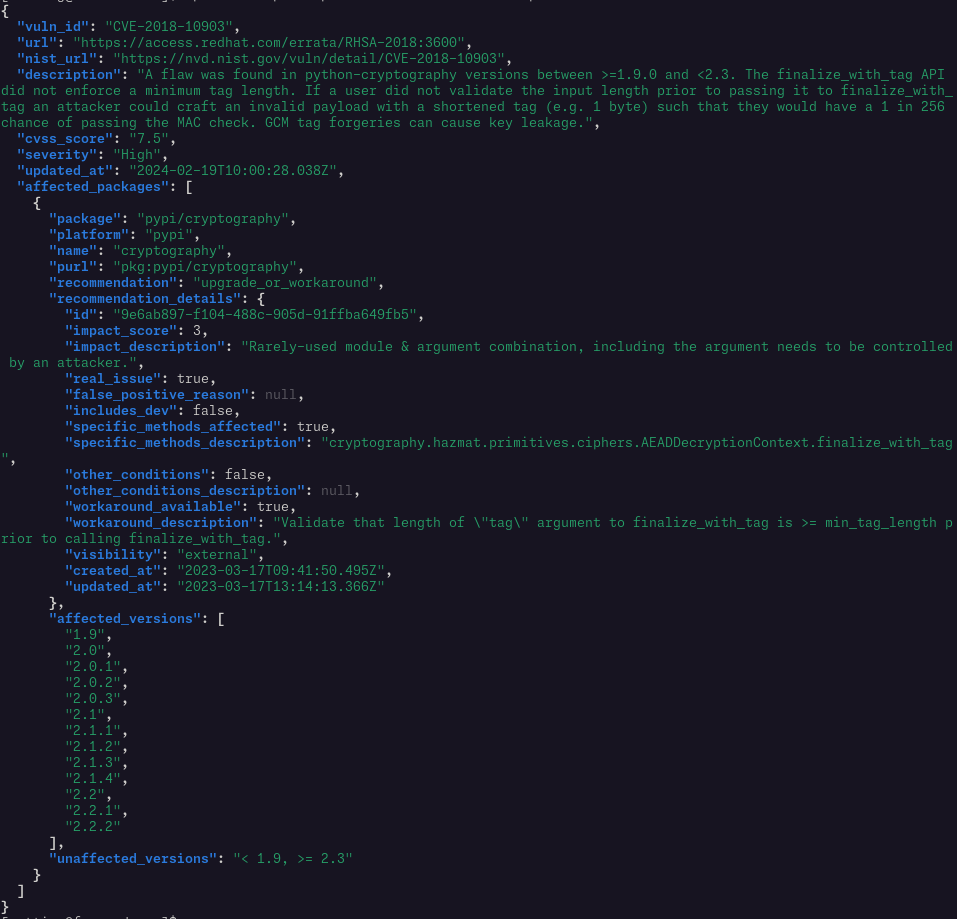Click affected version 2.1.4

93,778
